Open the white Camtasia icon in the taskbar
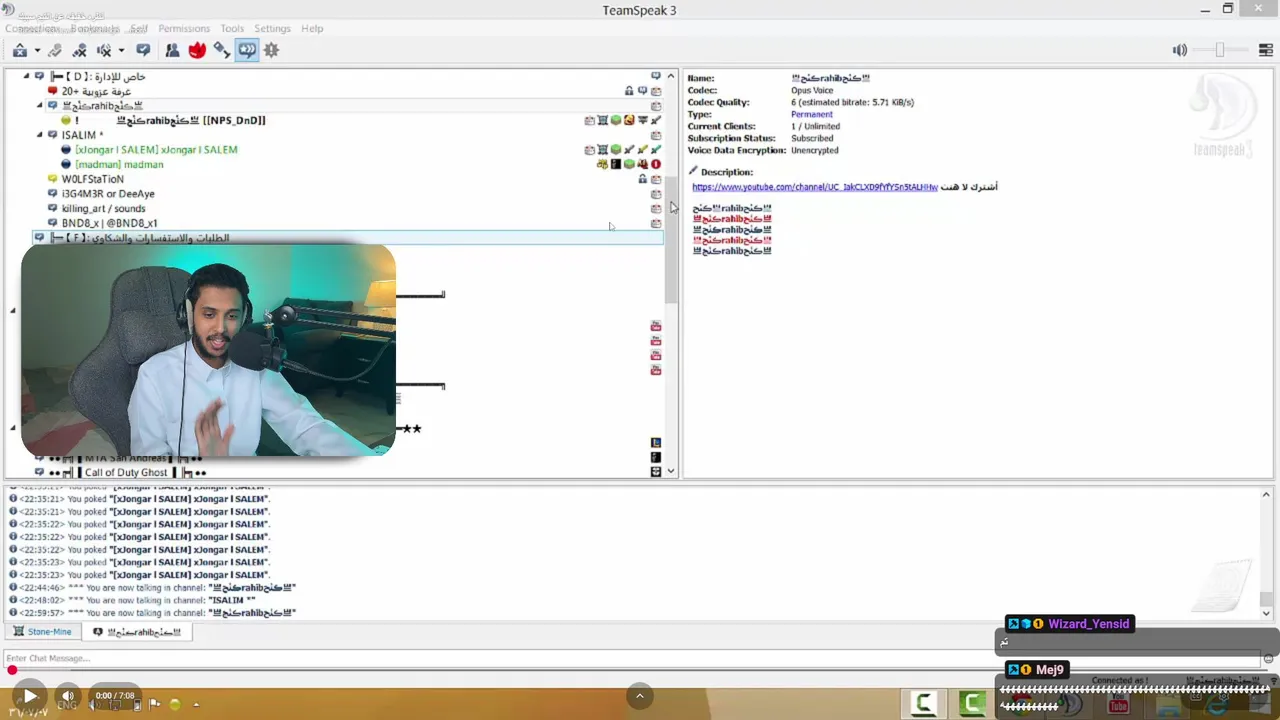This screenshot has height=720, width=1280. [924, 704]
